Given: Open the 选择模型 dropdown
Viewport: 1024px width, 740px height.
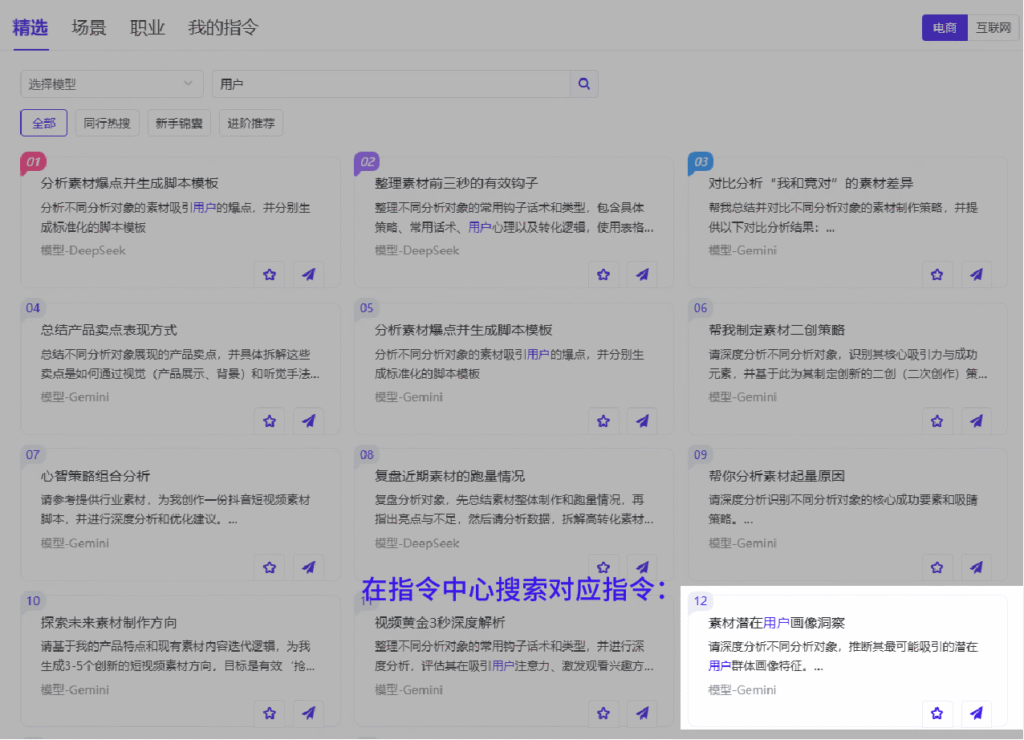Looking at the screenshot, I should pos(111,85).
